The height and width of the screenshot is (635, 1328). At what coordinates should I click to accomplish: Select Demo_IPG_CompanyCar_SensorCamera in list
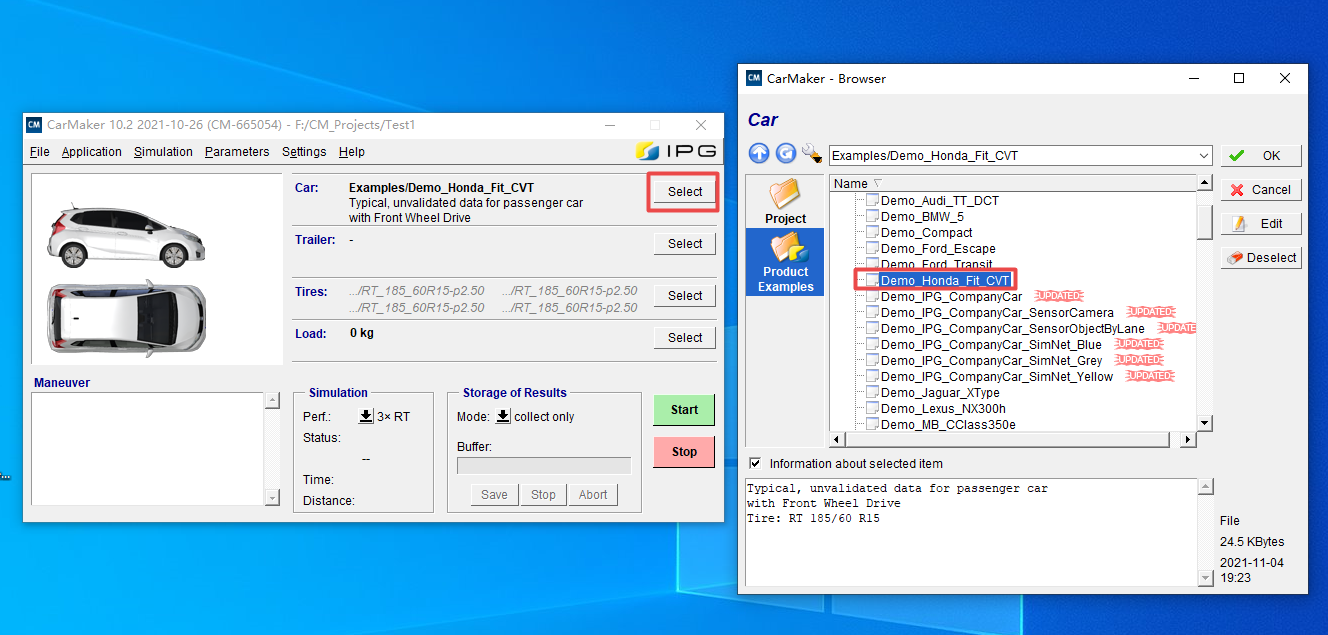[x=997, y=312]
